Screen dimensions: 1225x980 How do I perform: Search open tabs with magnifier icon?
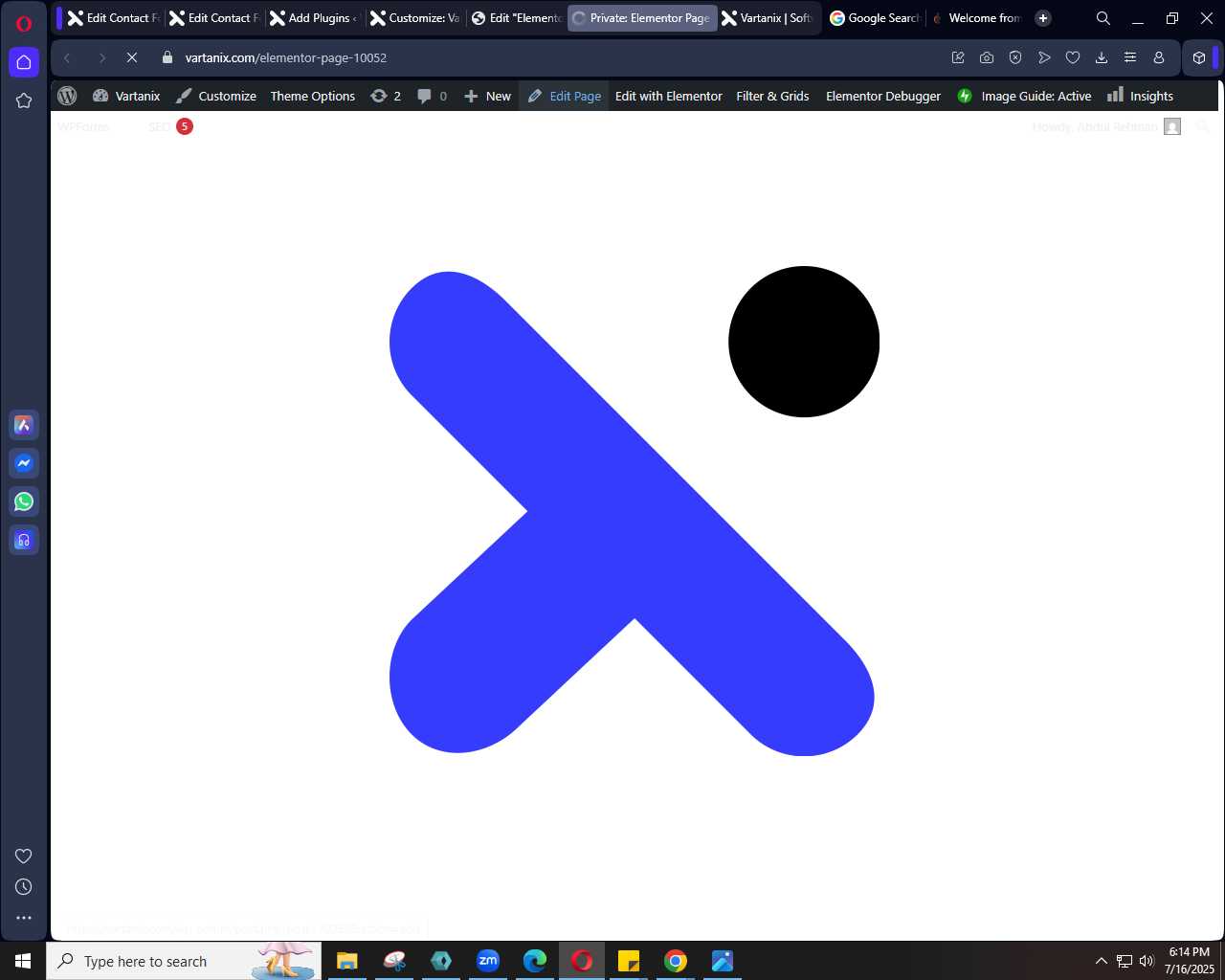tap(1103, 18)
